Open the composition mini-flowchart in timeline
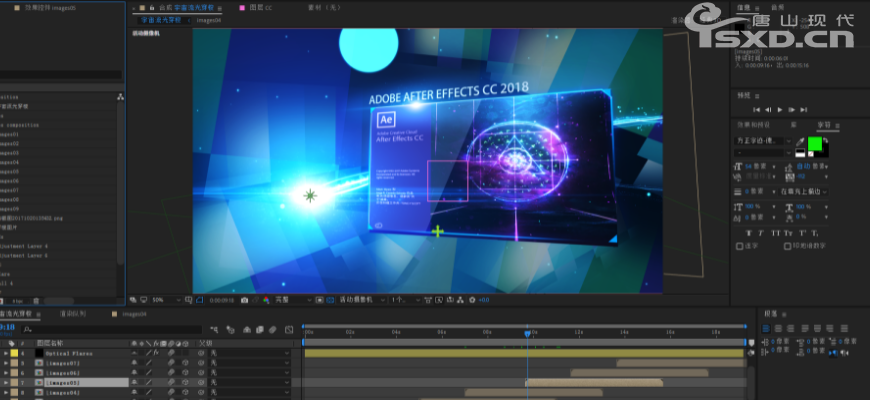This screenshot has width=870, height=400. click(214, 330)
